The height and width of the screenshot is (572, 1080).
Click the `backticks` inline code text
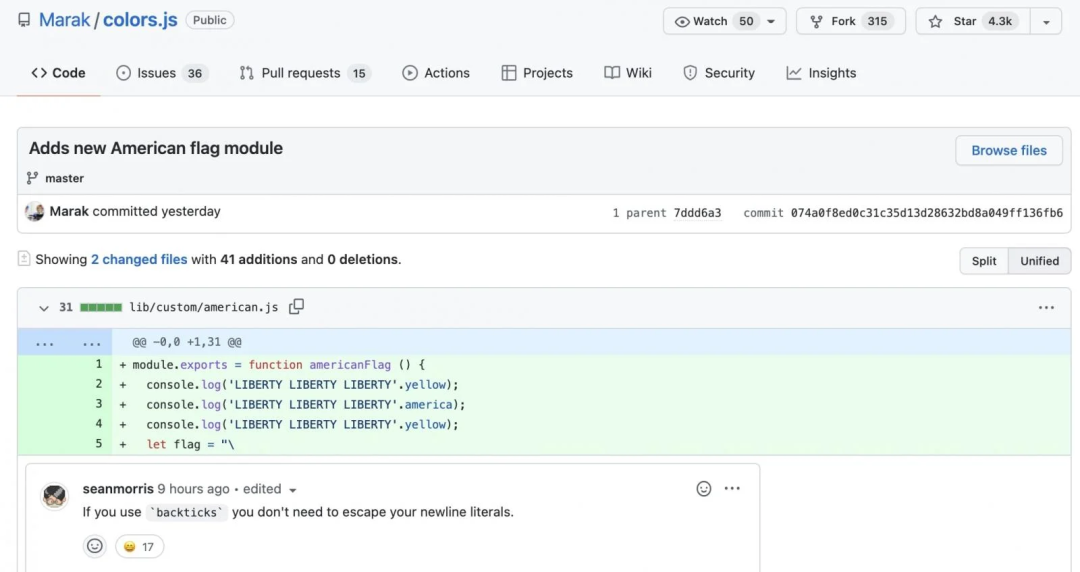point(187,513)
